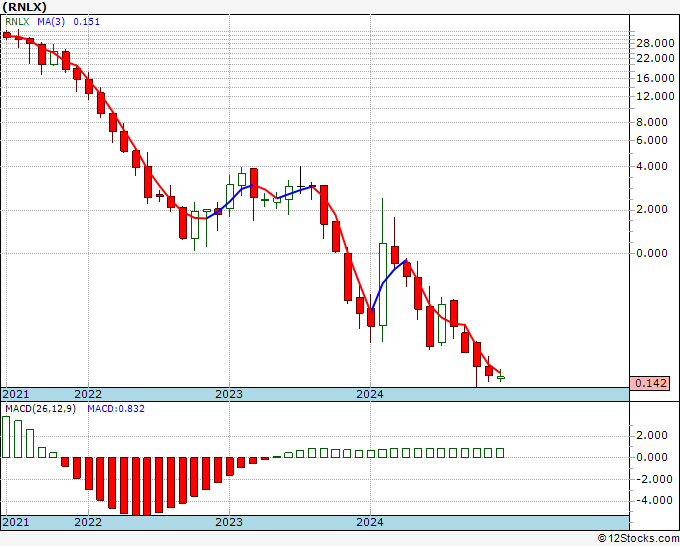Select the RNLX legend label

click(x=17, y=22)
